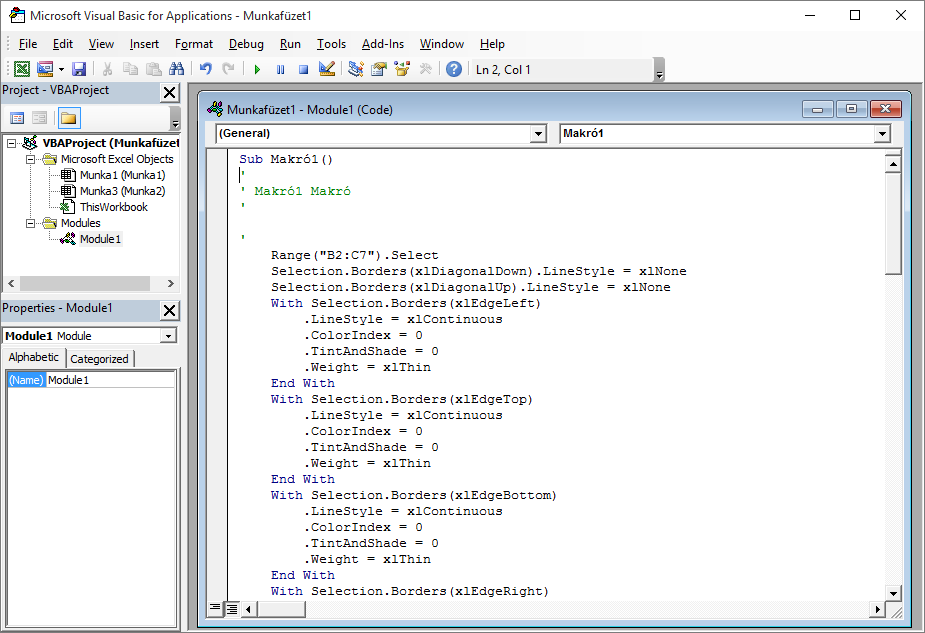Click the View Microsoft Excel icon
The height and width of the screenshot is (633, 925).
[22, 69]
